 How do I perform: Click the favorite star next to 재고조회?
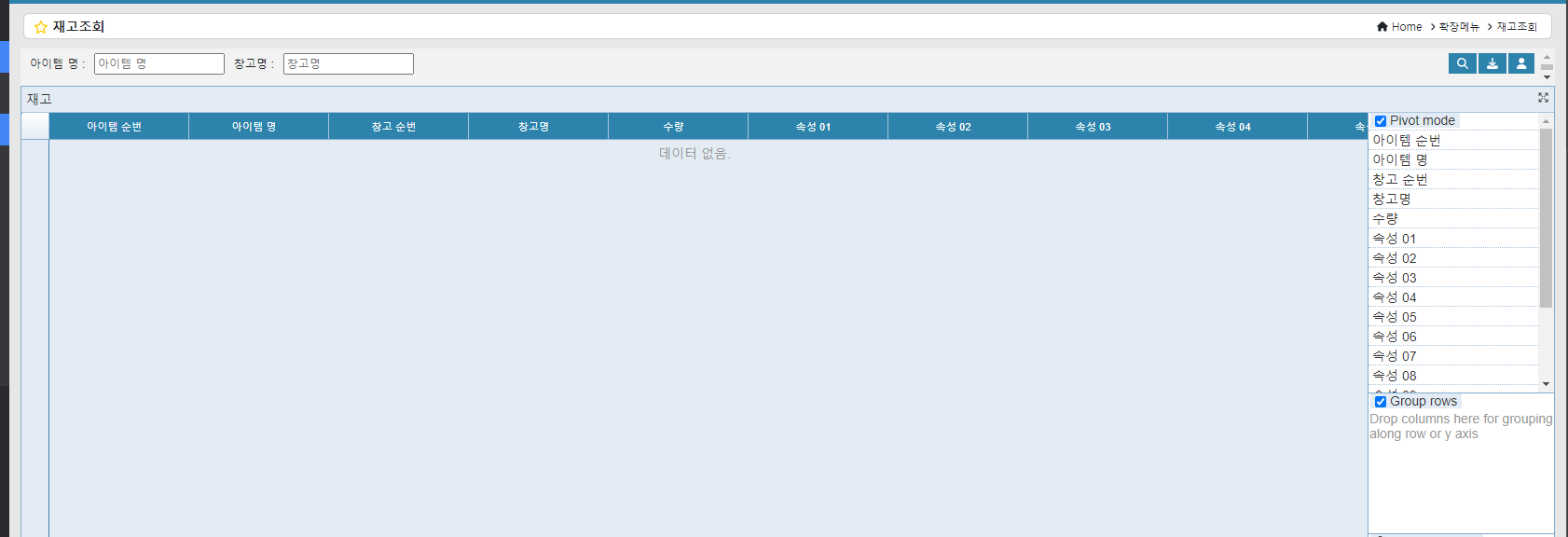[x=40, y=27]
